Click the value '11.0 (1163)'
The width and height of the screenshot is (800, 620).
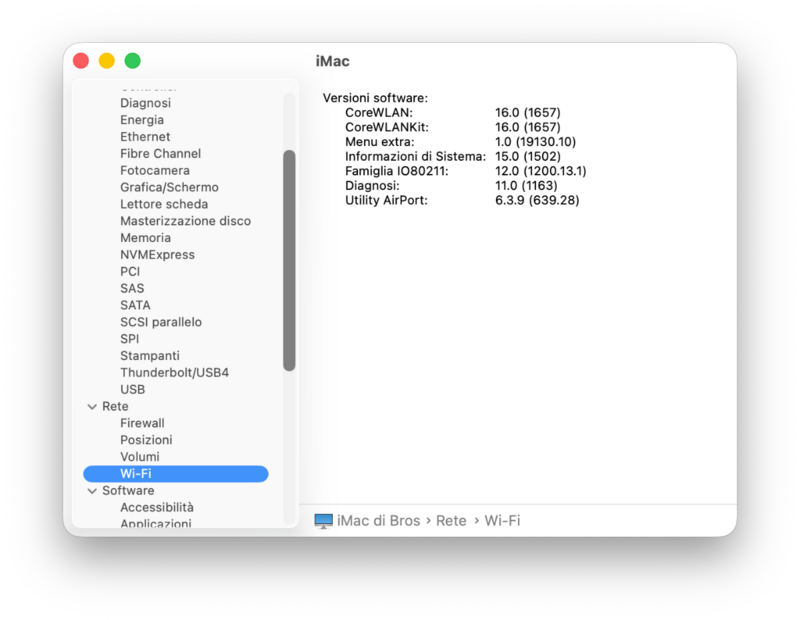coord(526,186)
